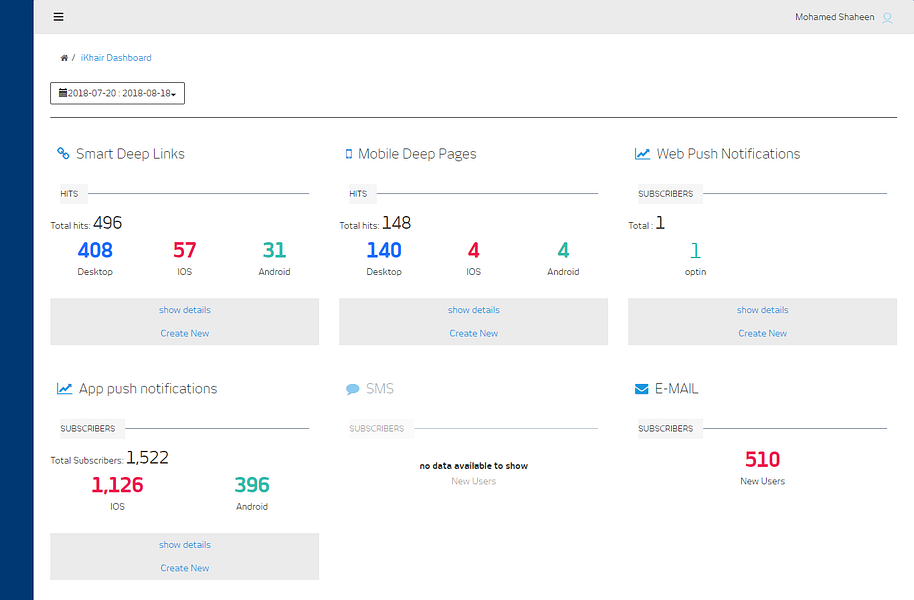914x600 pixels.
Task: Click the Mobile Deep Pages phone icon
Action: coord(349,154)
